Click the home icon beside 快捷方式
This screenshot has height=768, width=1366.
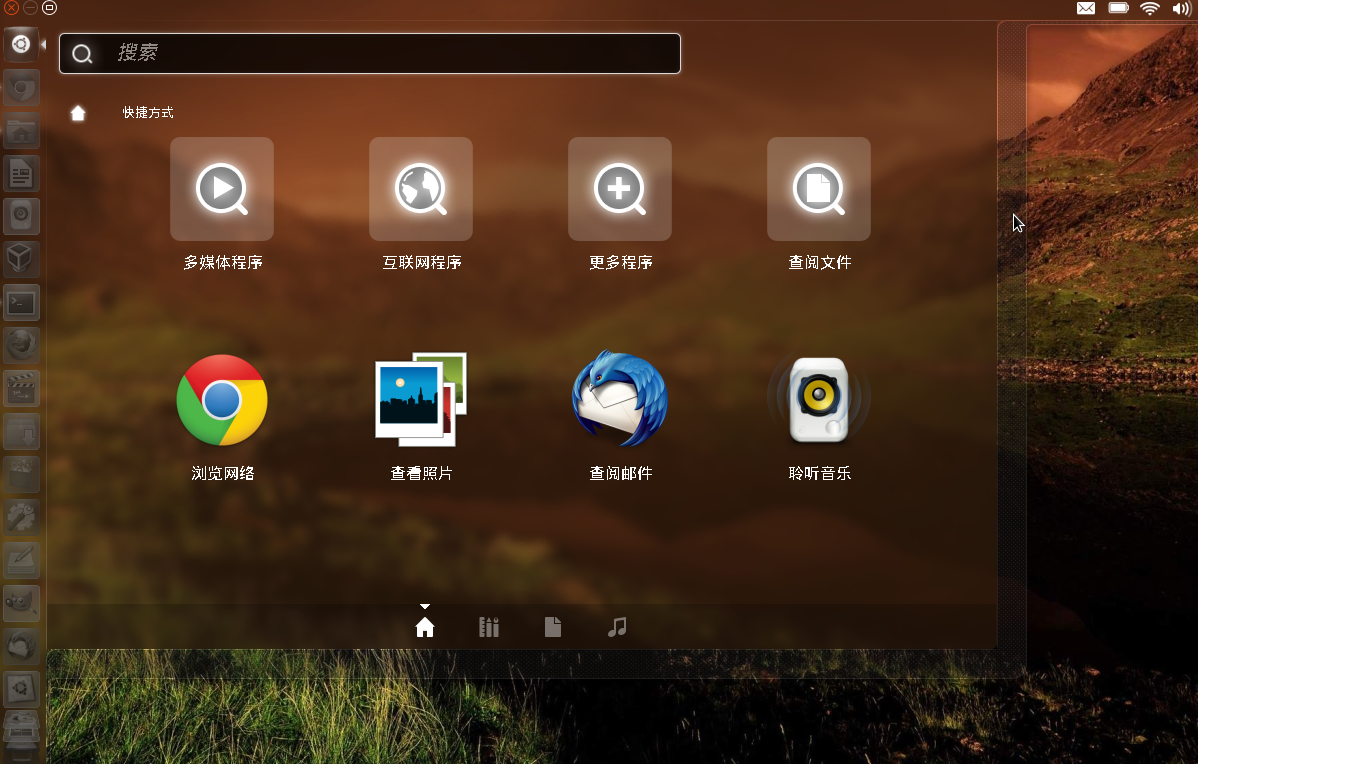[78, 113]
